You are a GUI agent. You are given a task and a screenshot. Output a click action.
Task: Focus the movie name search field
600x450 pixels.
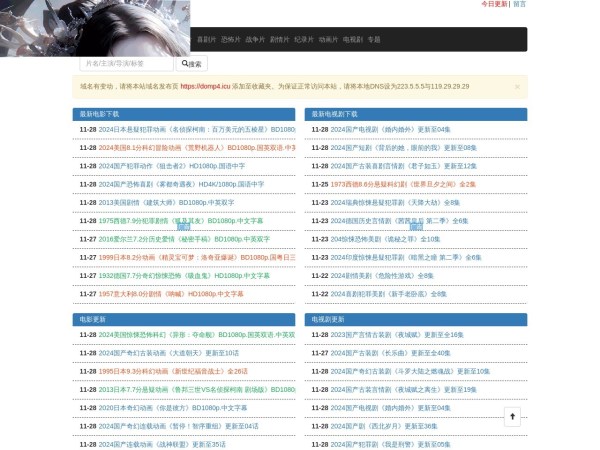tap(126, 64)
